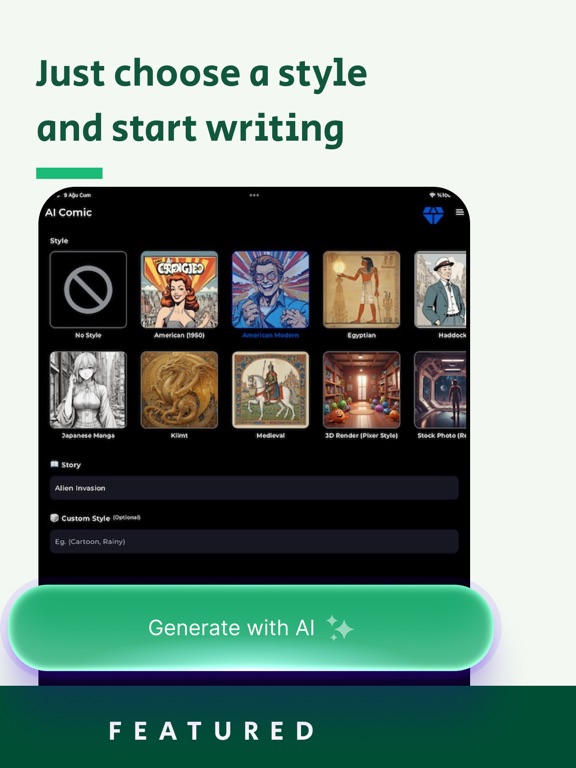Click the AI Comic title
The width and height of the screenshot is (576, 768).
point(69,212)
